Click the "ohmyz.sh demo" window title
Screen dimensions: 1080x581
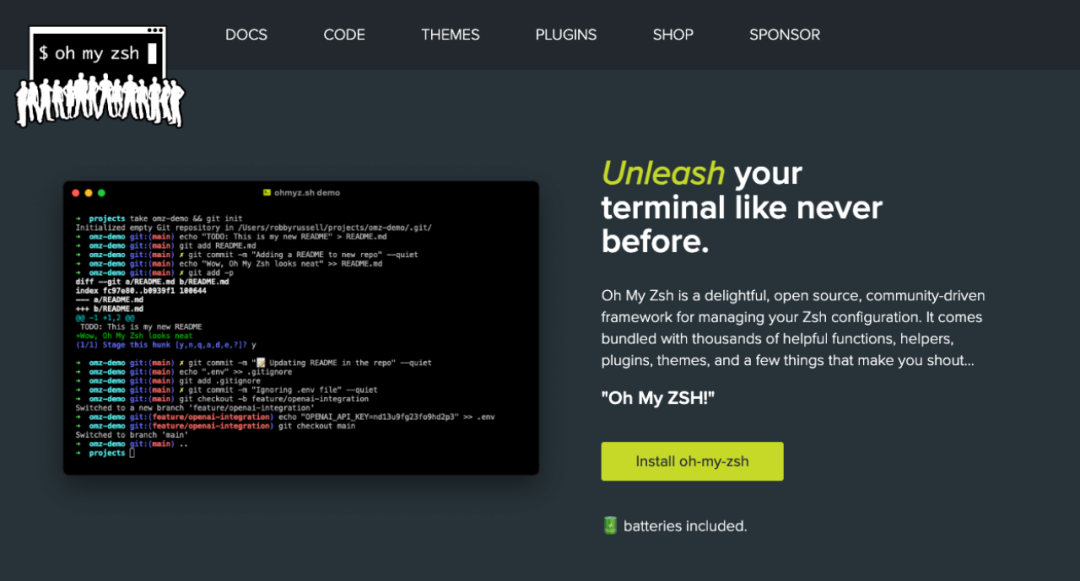point(307,193)
